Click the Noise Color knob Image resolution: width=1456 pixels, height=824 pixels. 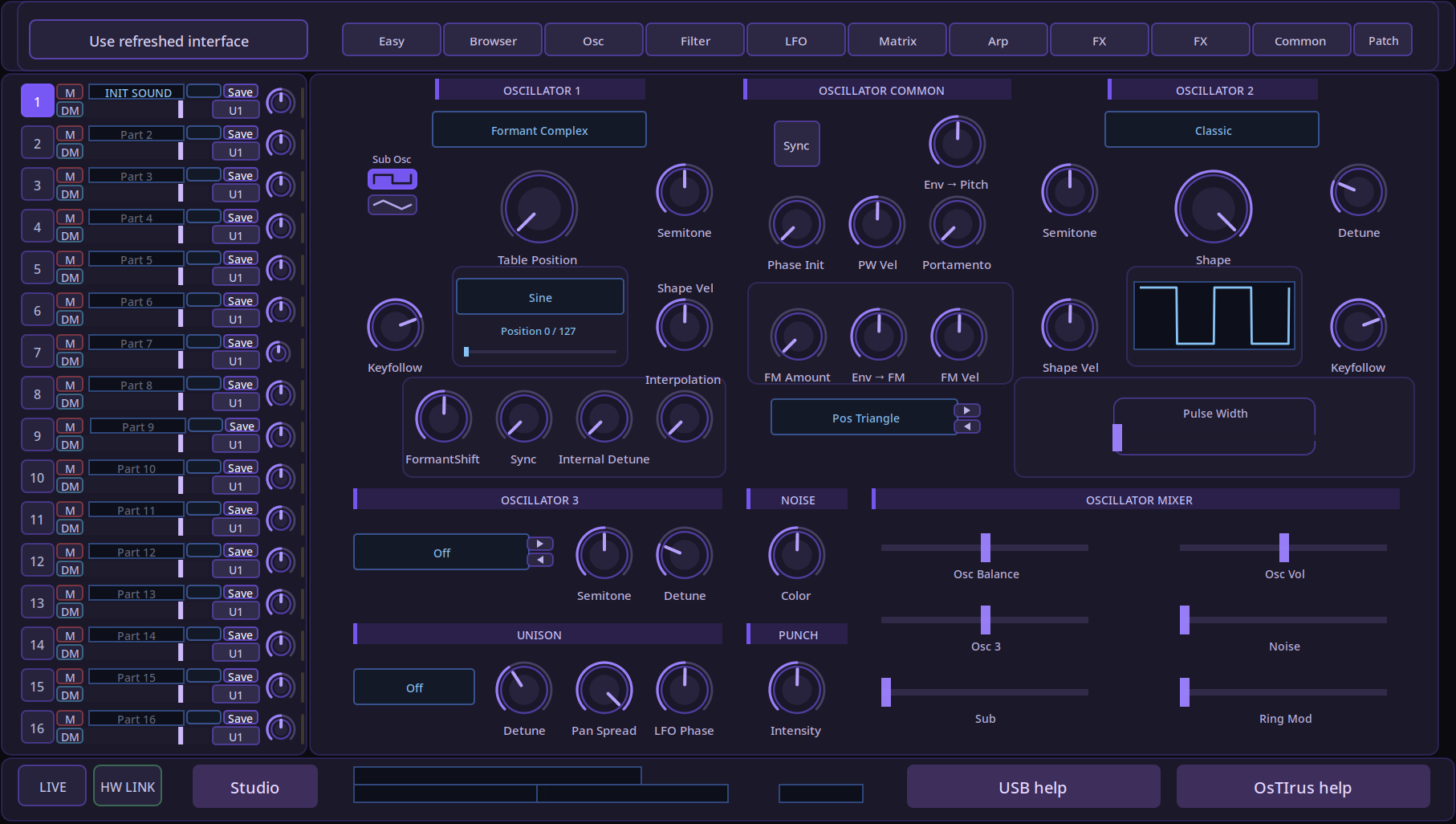point(796,555)
